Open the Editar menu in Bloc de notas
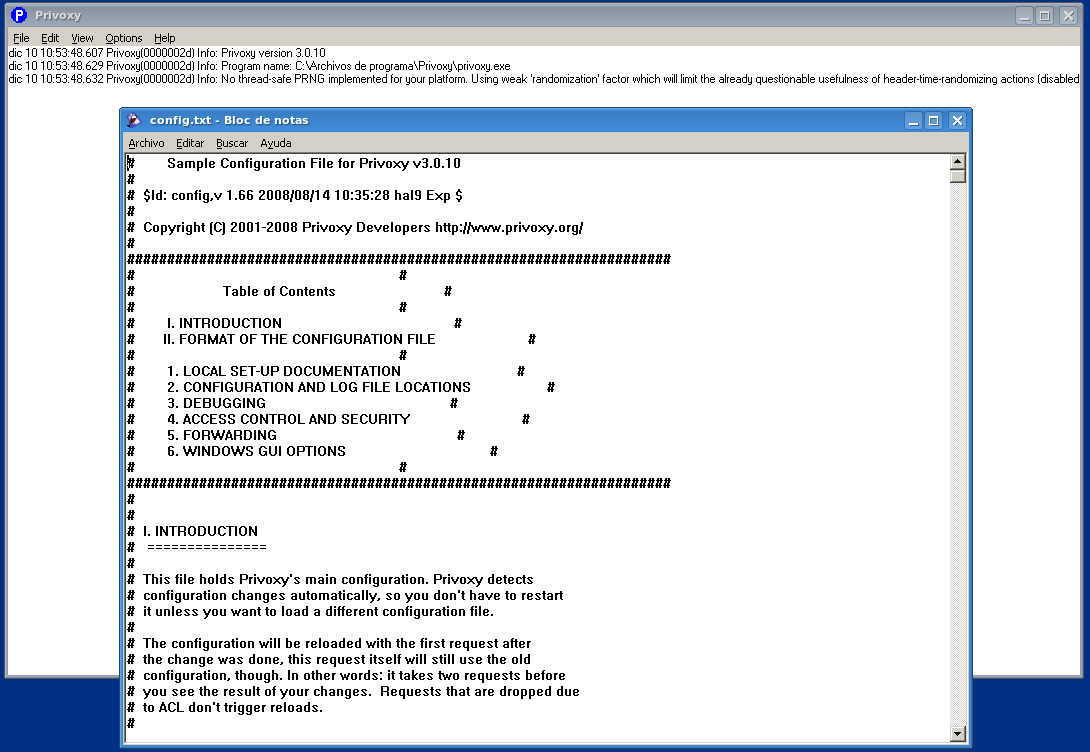1090x752 pixels. pyautogui.click(x=190, y=143)
